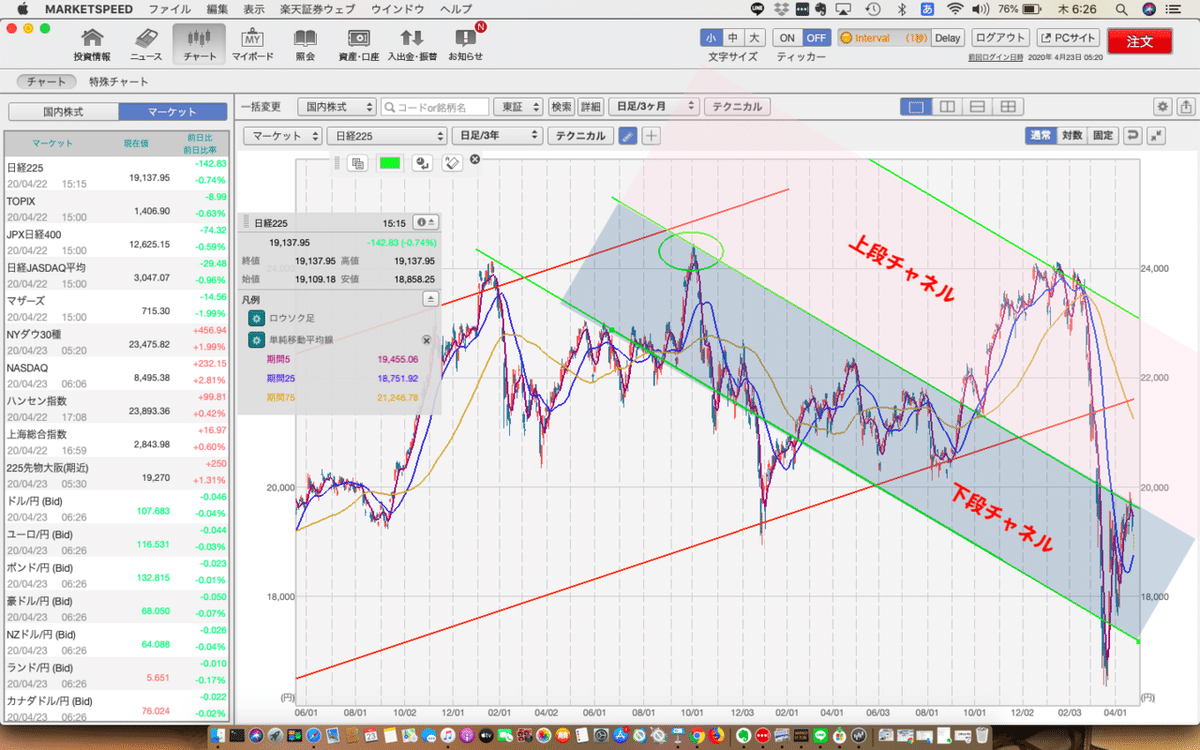The width and height of the screenshot is (1200, 750).
Task: Click the share/export icon
Action: click(1186, 106)
